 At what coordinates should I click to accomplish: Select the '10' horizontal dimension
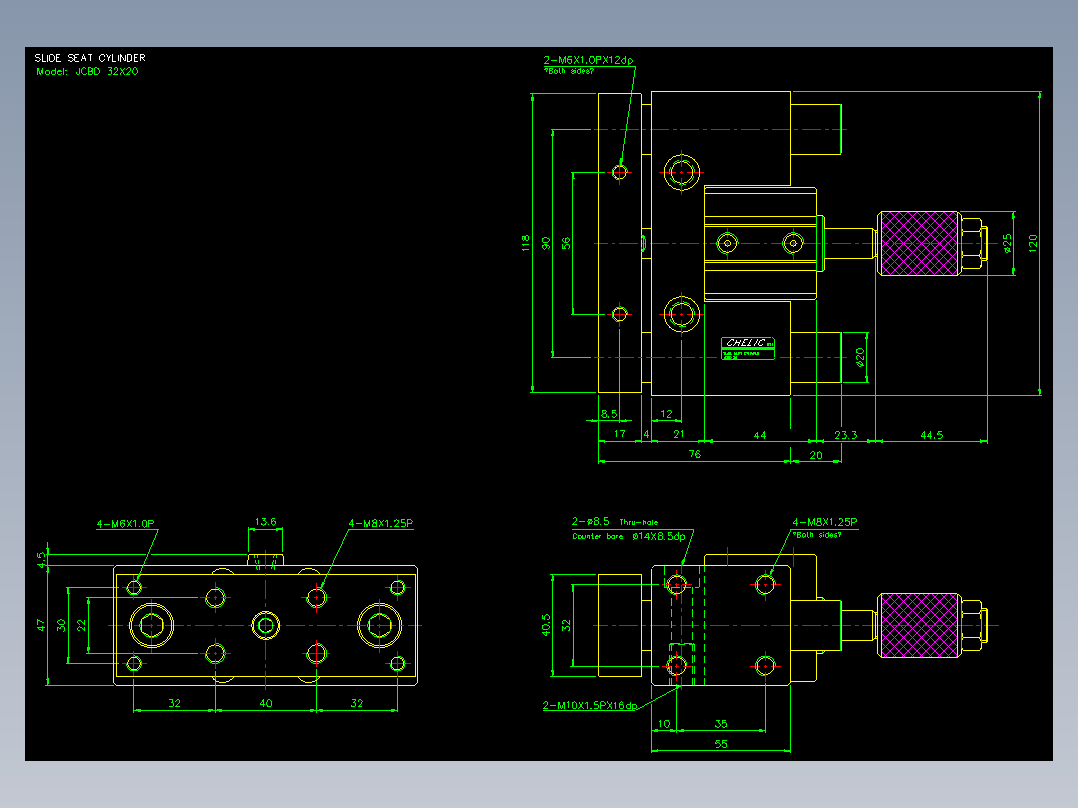(x=664, y=724)
